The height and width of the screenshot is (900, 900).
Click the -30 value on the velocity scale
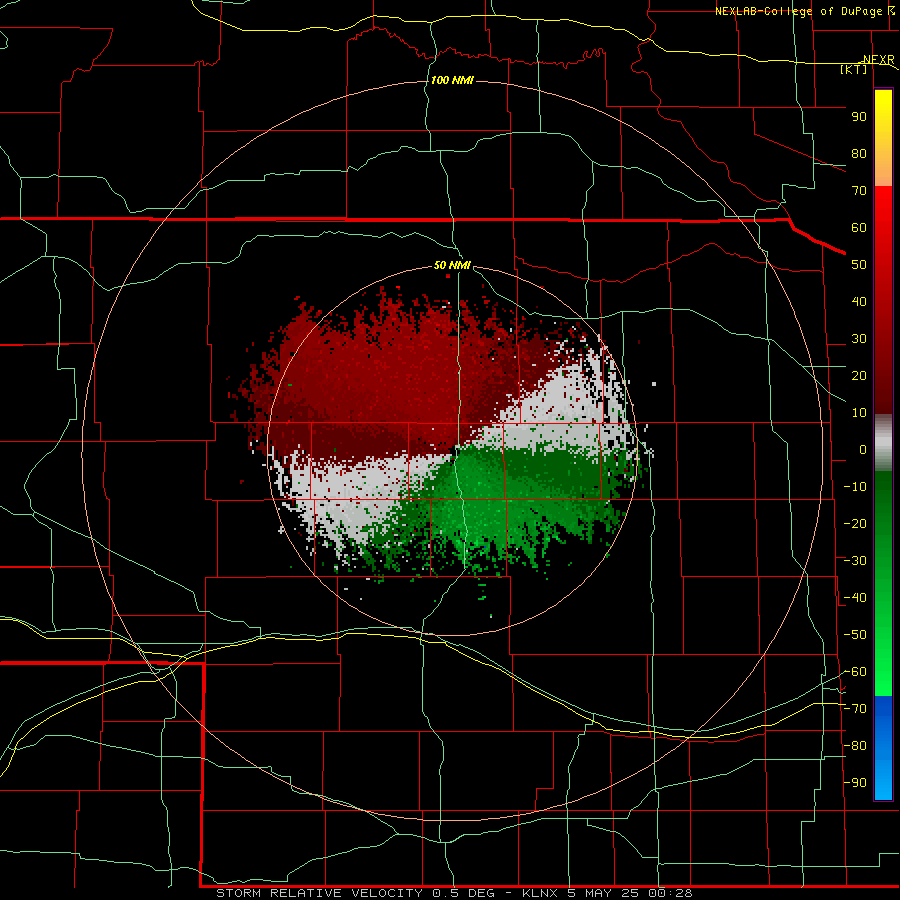tap(855, 561)
